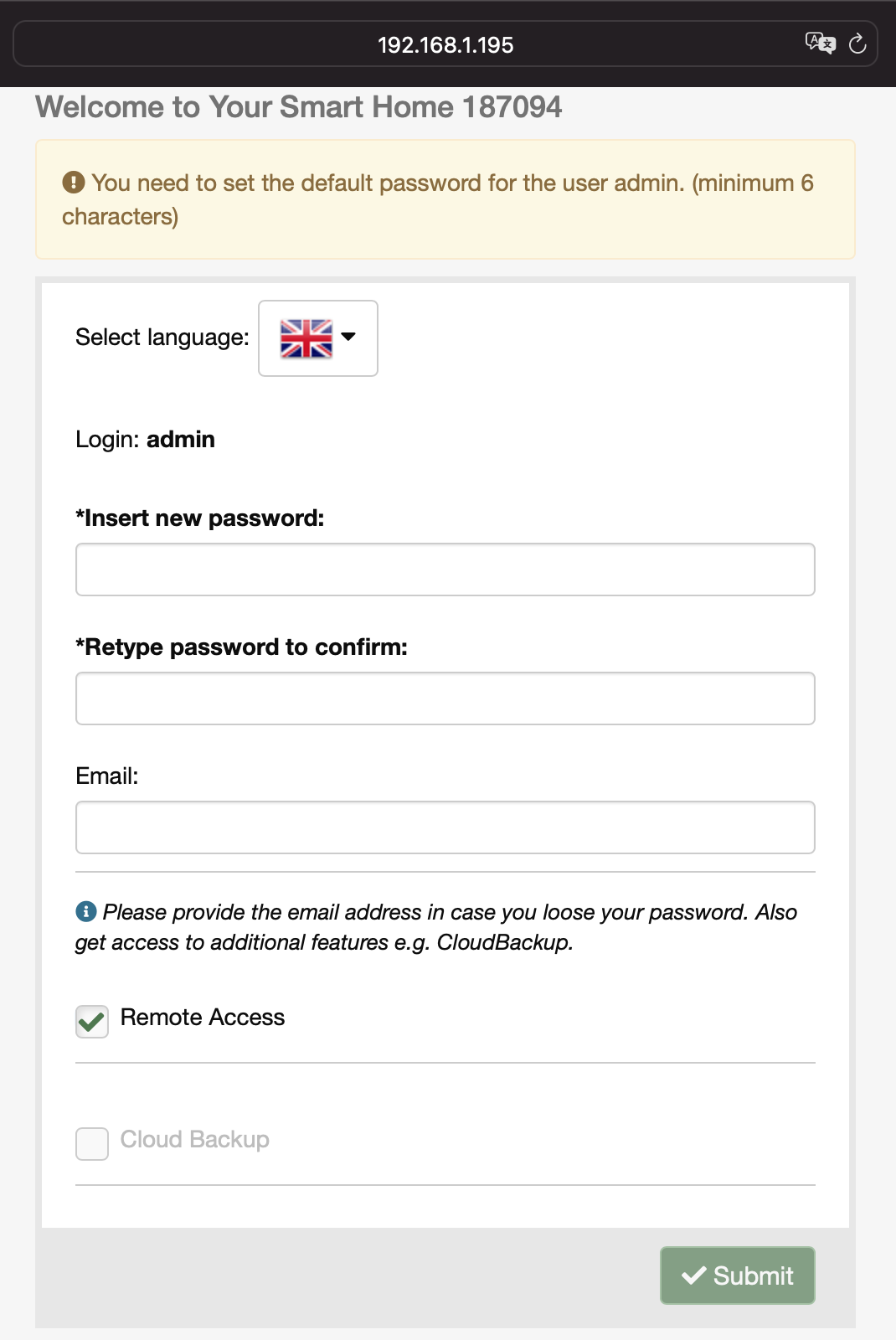Click the UK flag language icon

click(306, 338)
